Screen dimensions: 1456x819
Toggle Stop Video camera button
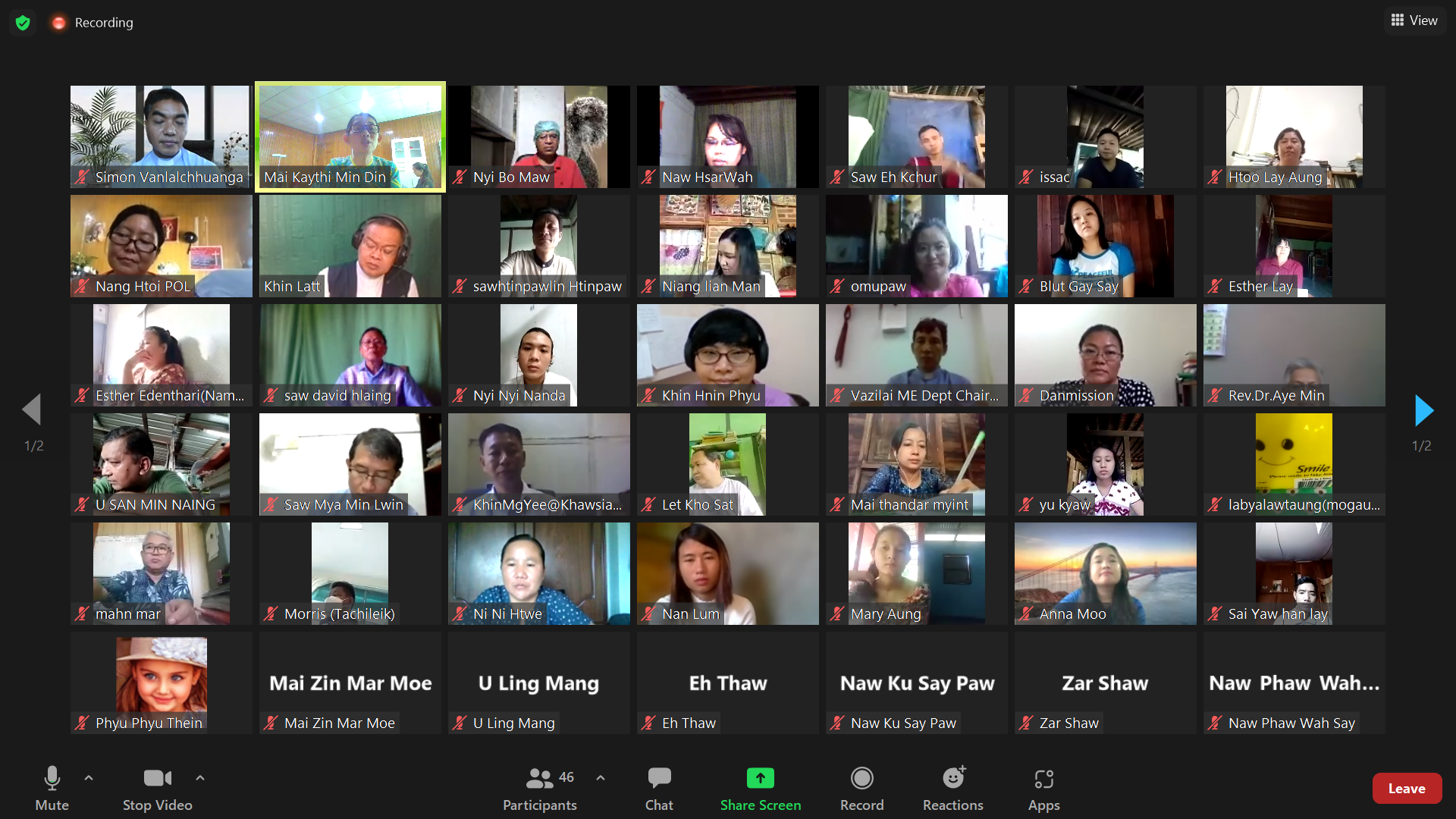click(157, 789)
